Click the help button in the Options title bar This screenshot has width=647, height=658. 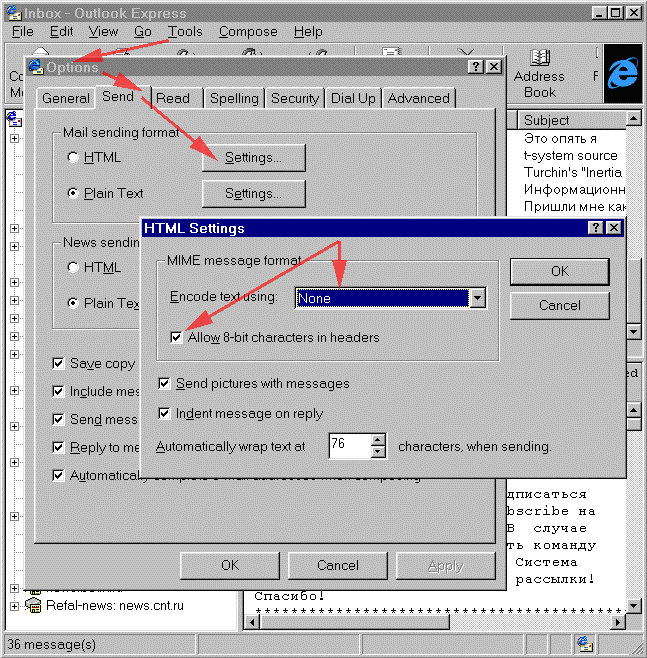point(476,67)
